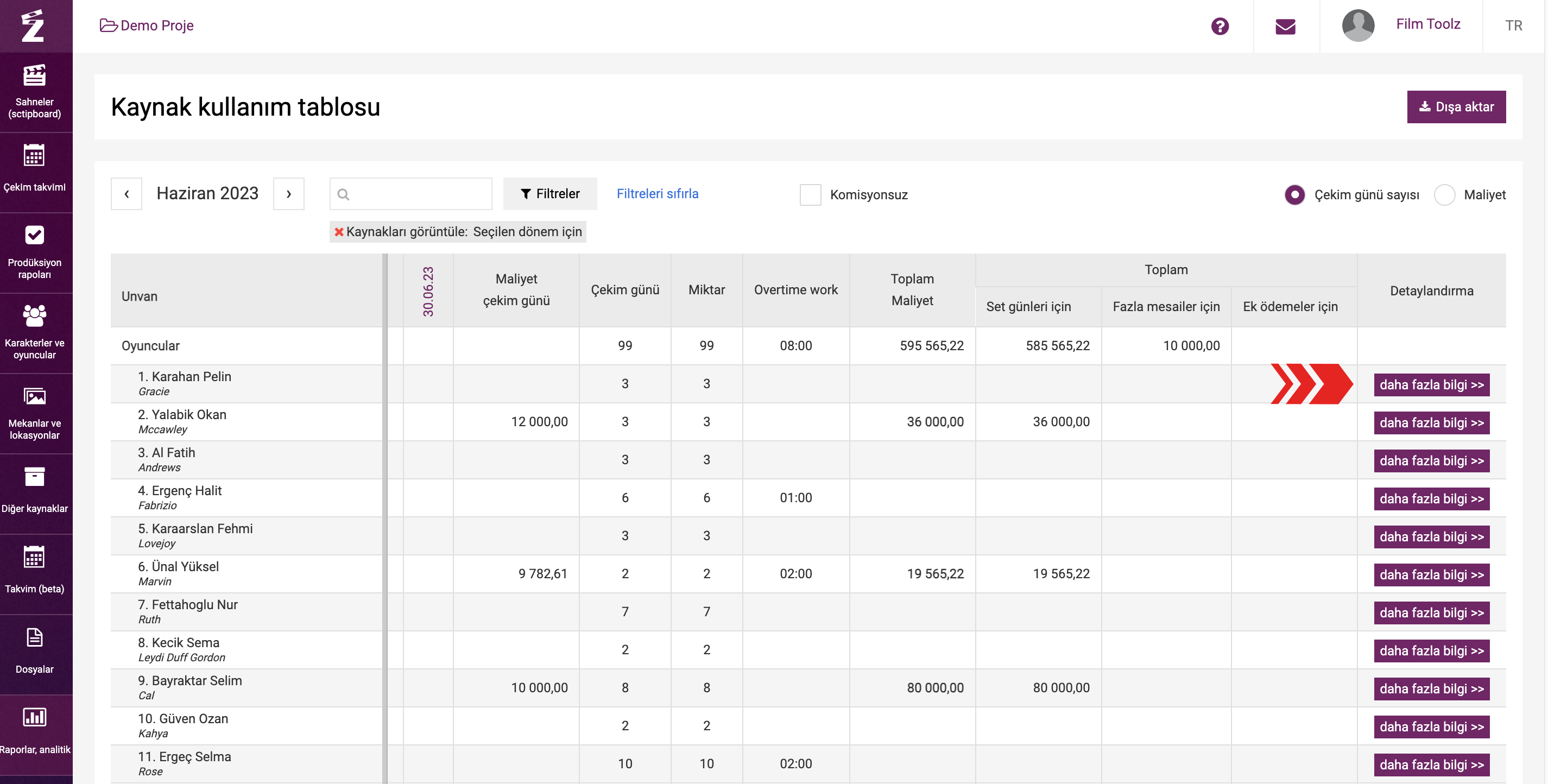Click the Demo Proje folder icon
The width and height of the screenshot is (1548, 784).
click(108, 25)
